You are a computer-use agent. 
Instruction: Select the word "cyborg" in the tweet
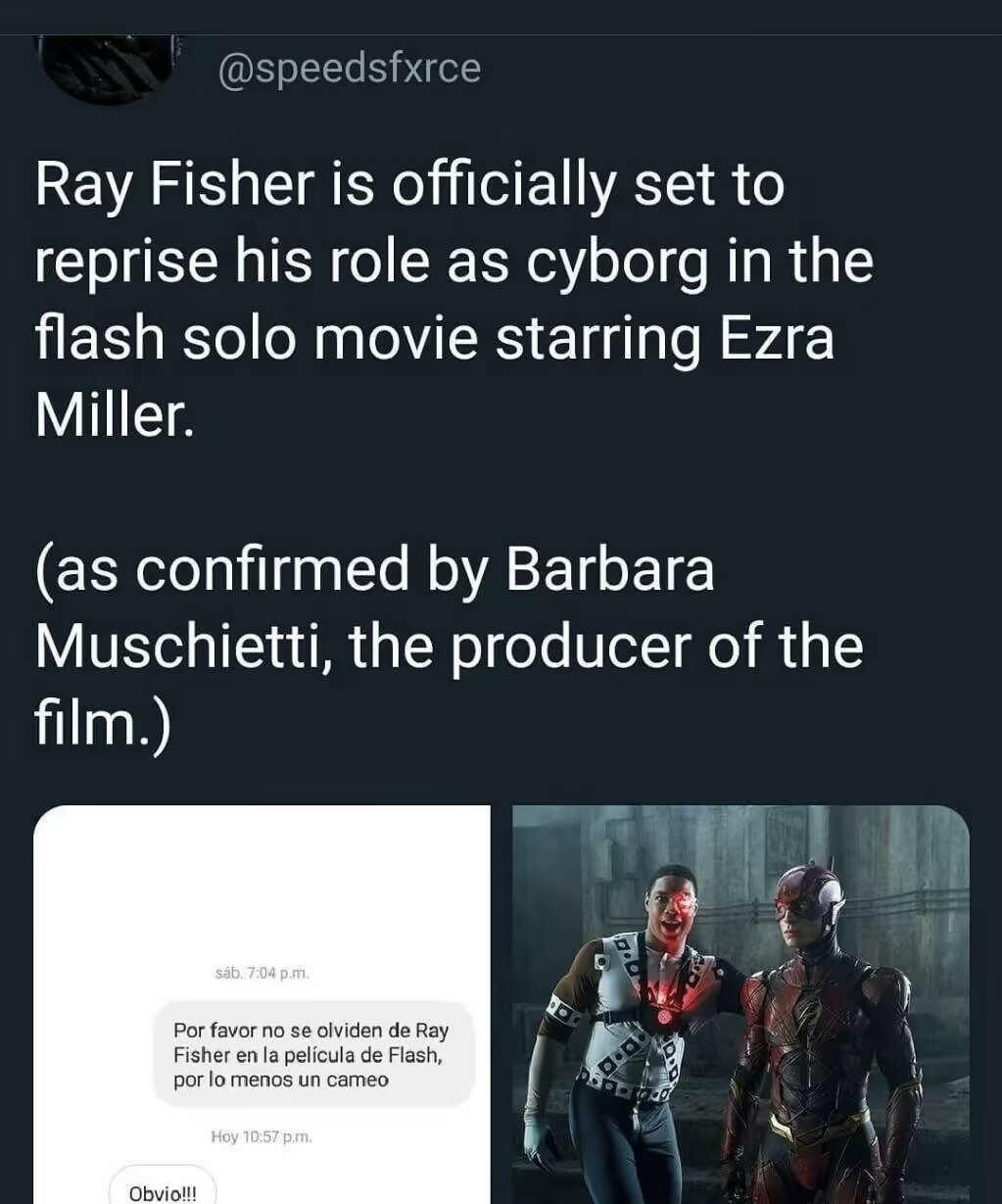(x=616, y=262)
